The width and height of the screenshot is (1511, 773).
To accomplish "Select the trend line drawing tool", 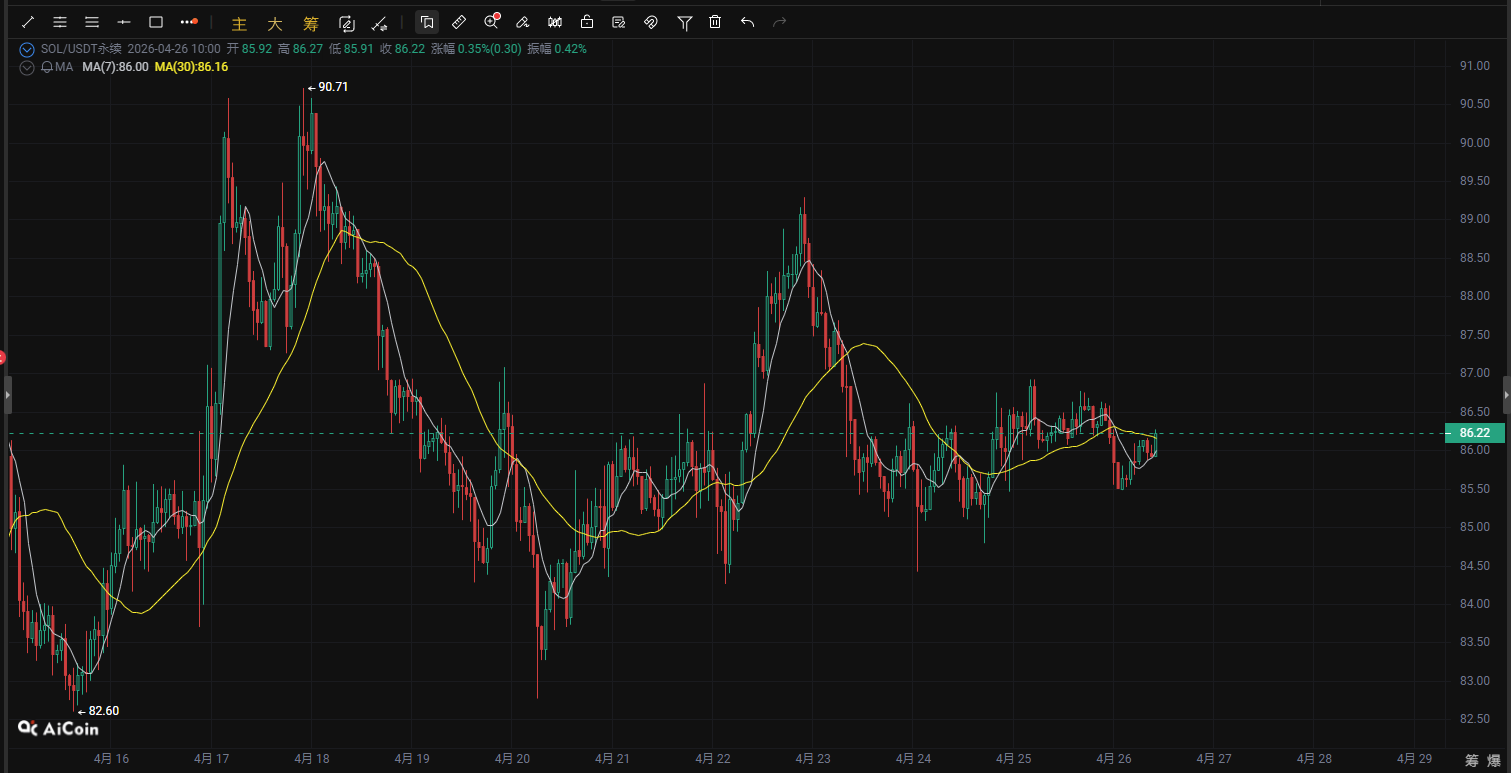I will pos(28,22).
